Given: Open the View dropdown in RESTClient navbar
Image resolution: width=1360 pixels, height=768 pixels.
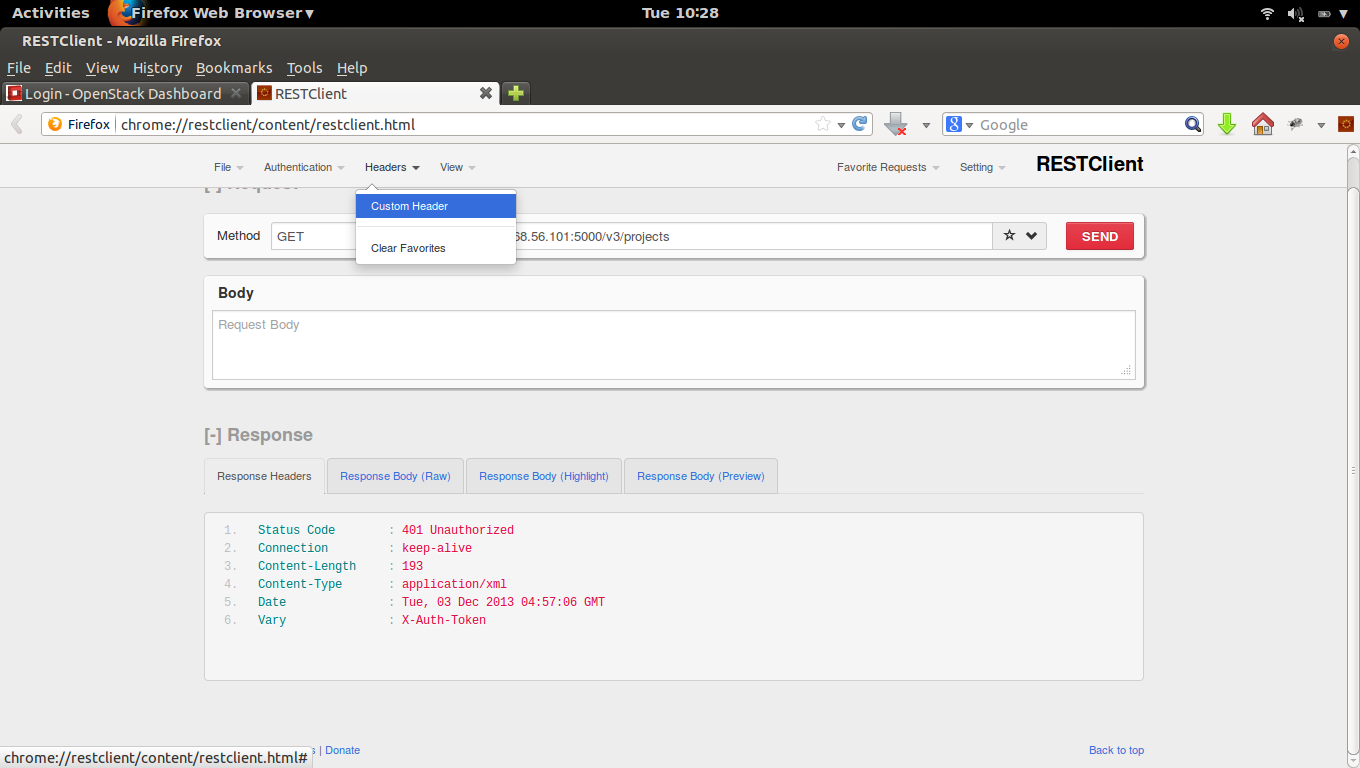Looking at the screenshot, I should pyautogui.click(x=458, y=167).
